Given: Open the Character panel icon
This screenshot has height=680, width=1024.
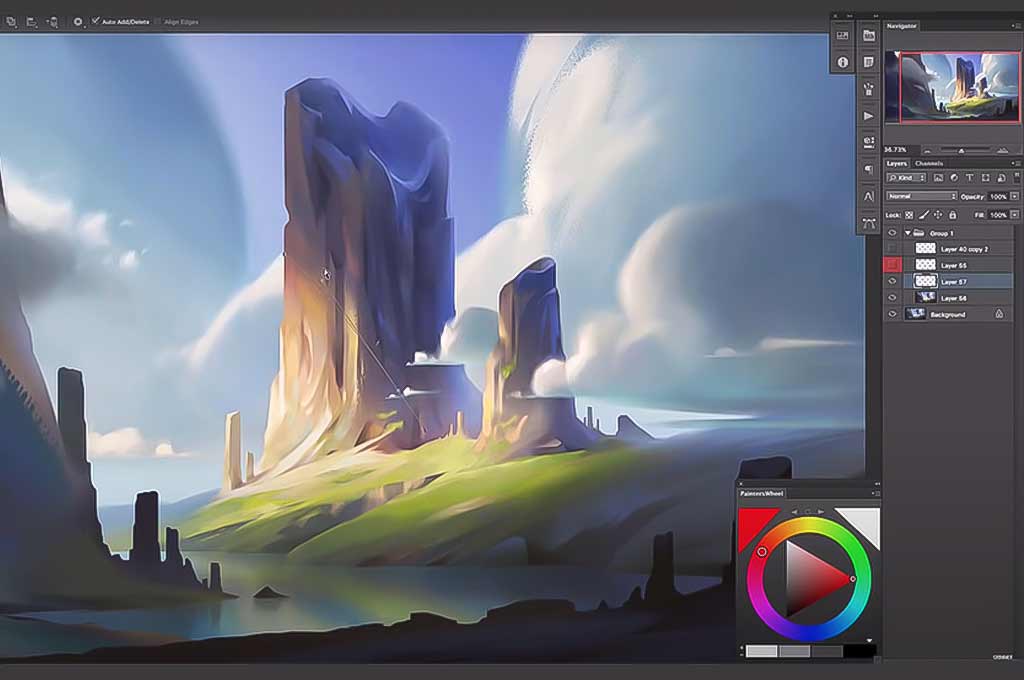Looking at the screenshot, I should pyautogui.click(x=869, y=196).
